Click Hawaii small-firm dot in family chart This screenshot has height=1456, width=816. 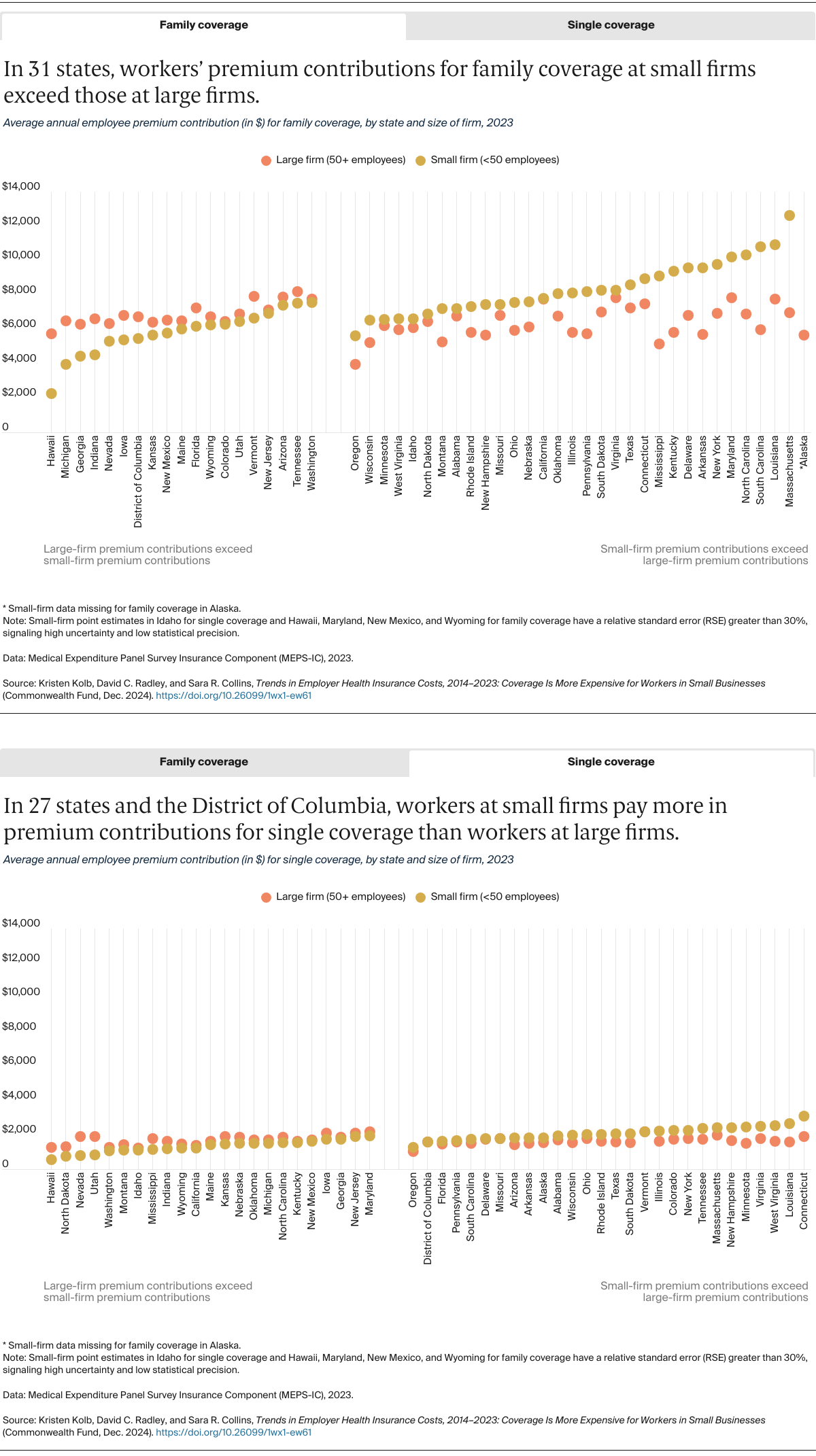tap(51, 394)
